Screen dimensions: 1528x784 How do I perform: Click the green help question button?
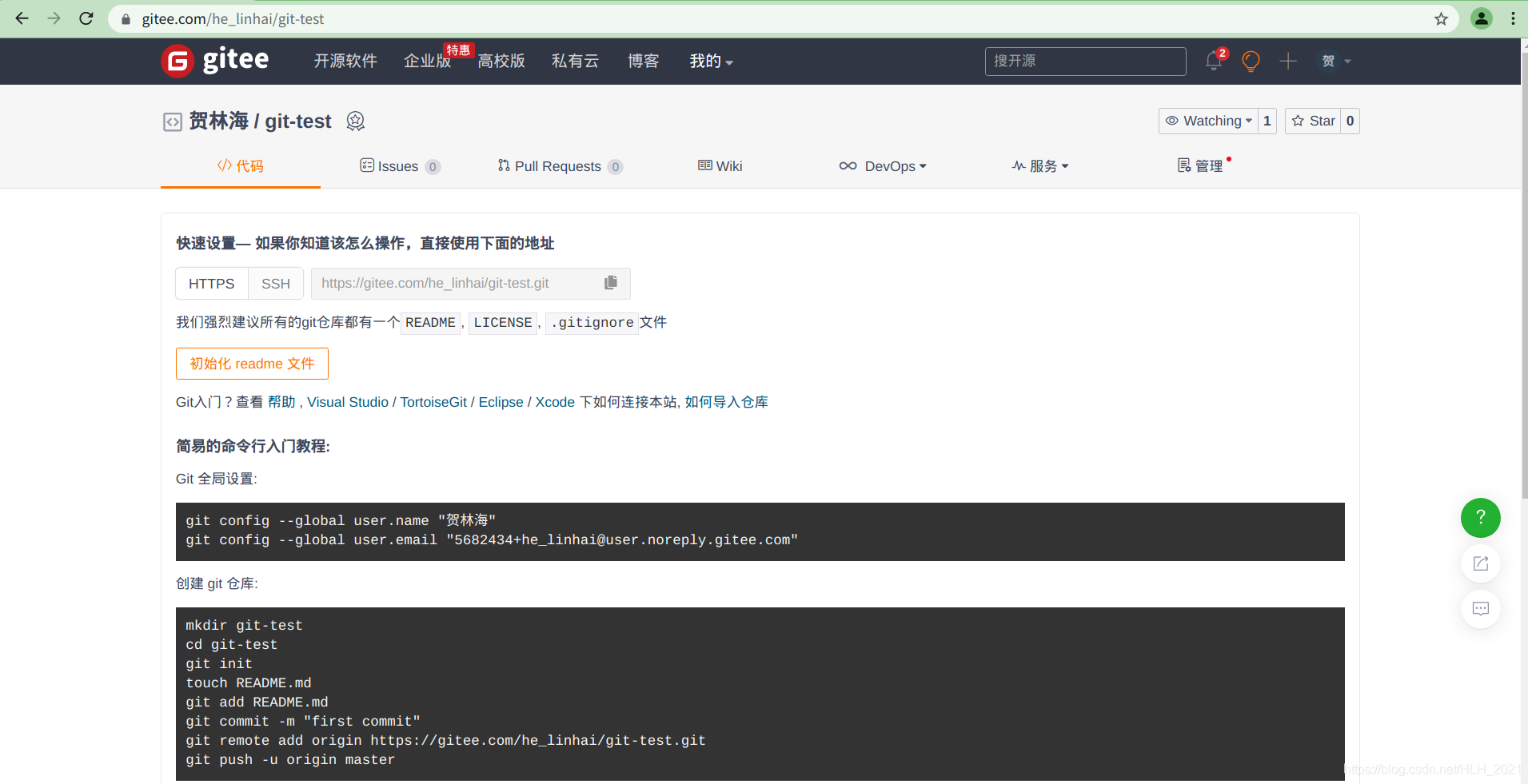(x=1481, y=518)
